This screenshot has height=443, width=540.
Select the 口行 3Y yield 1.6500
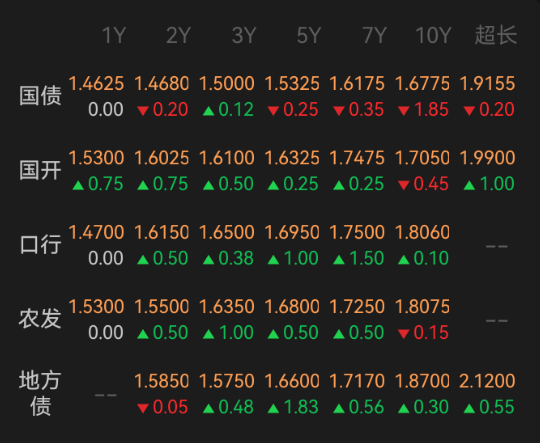point(227,233)
